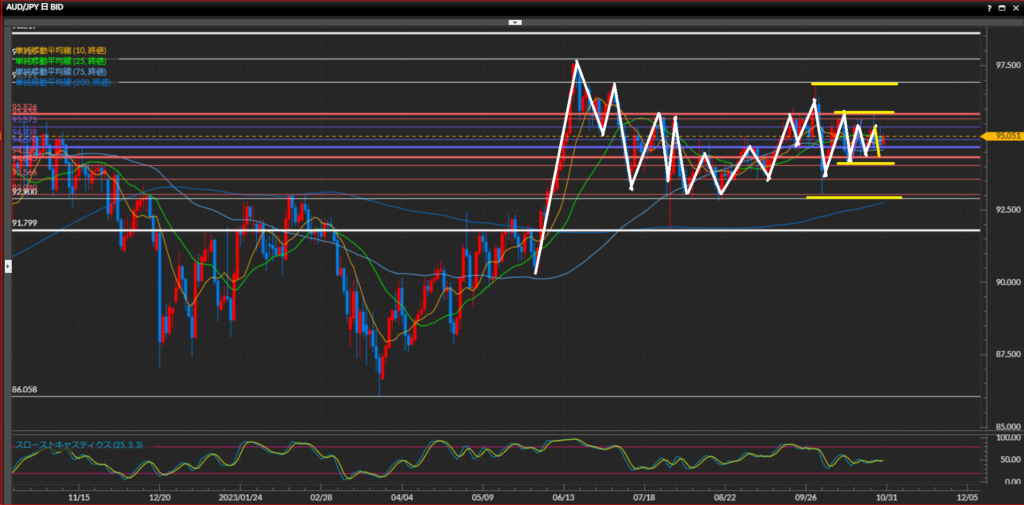This screenshot has height=505, width=1024.
Task: Expand the top toolbar drop-down arrow
Action: (515, 21)
